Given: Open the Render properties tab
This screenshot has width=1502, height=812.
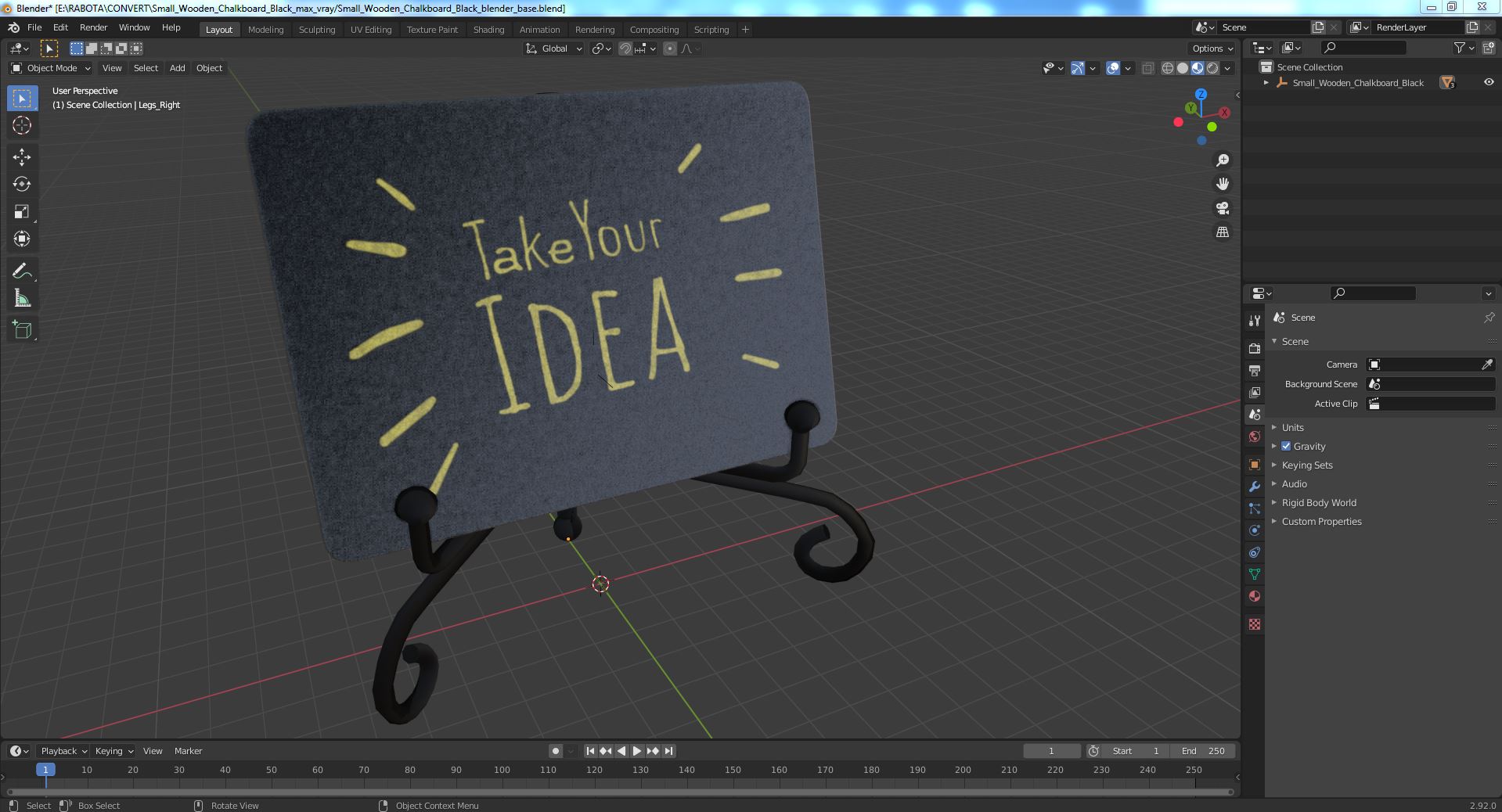Looking at the screenshot, I should pos(1255,348).
